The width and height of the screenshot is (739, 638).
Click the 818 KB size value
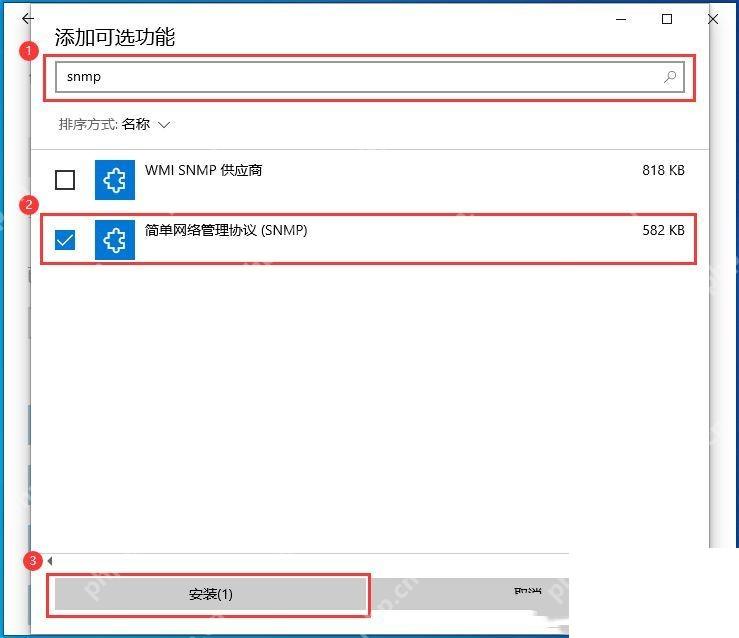coord(663,170)
